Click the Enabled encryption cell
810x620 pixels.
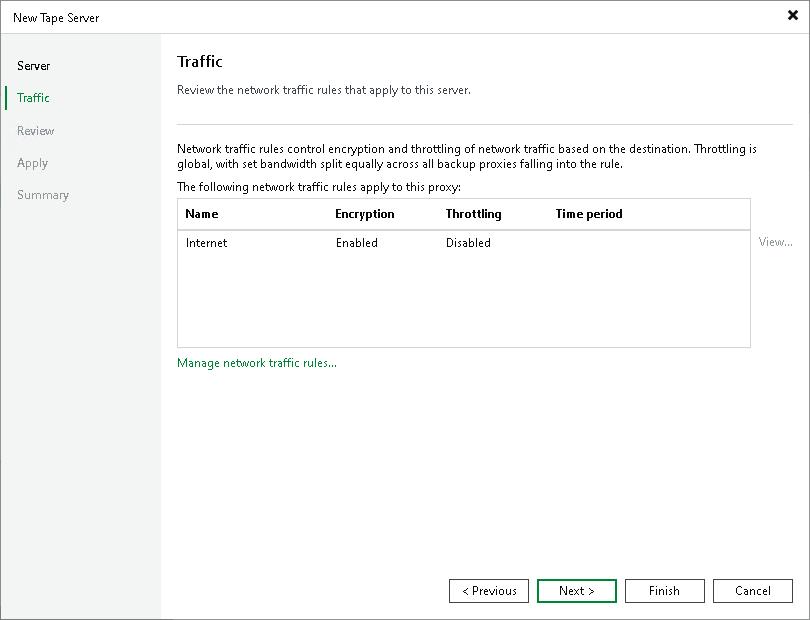(x=356, y=243)
